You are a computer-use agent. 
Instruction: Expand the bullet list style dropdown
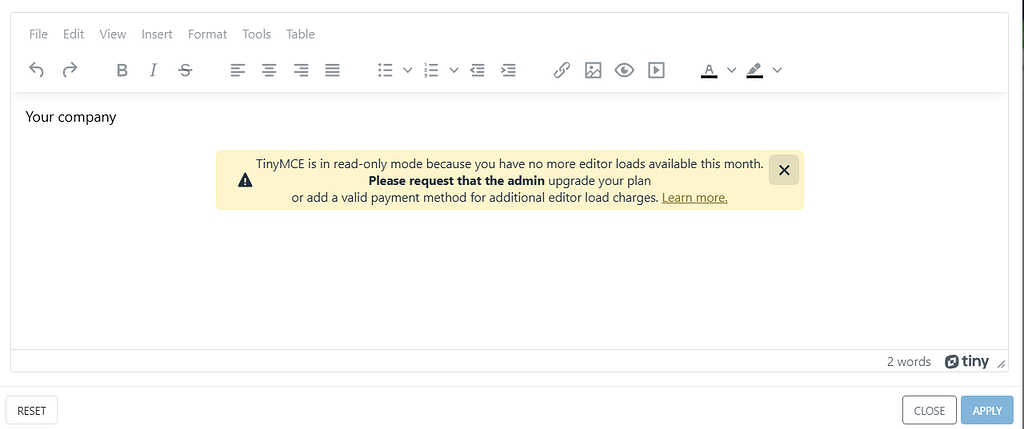click(x=408, y=70)
